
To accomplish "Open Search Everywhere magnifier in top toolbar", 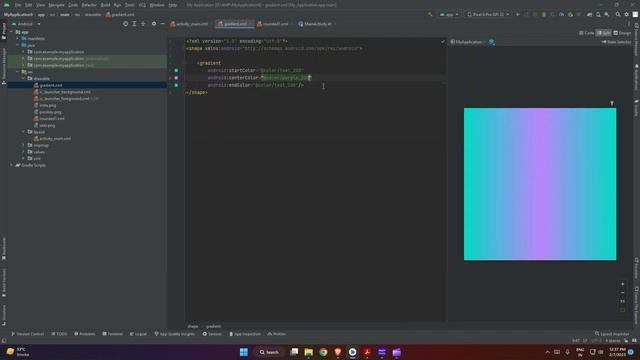I will click(618, 14).
